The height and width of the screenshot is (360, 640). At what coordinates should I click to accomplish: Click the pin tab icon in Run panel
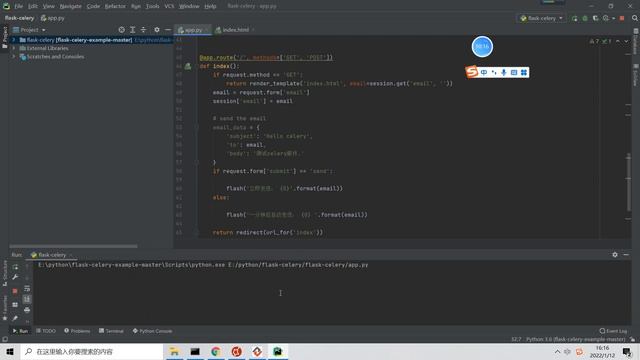point(15,318)
